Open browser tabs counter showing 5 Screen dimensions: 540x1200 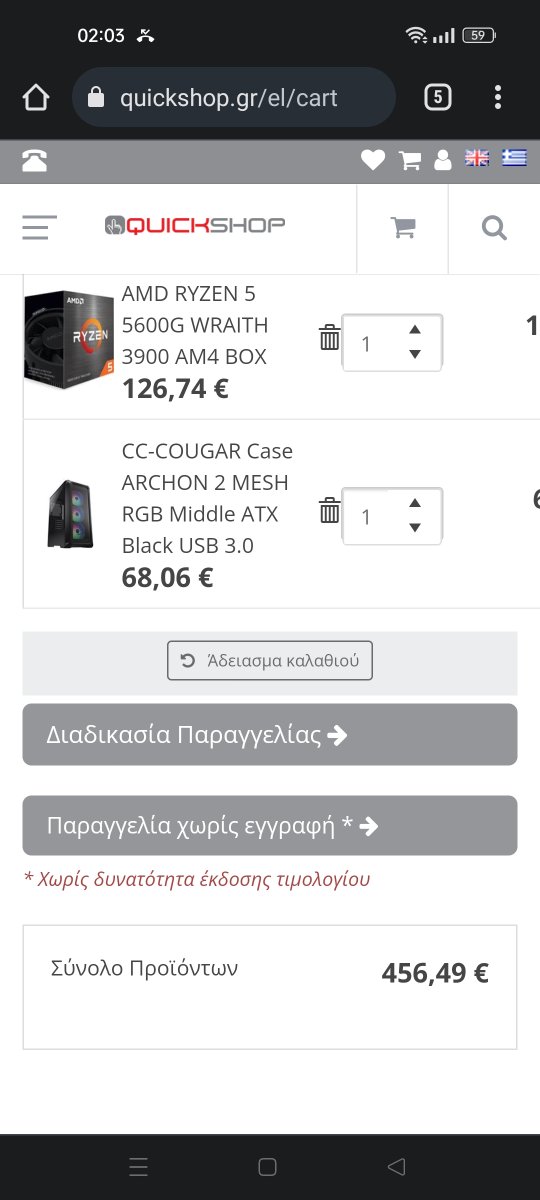437,97
